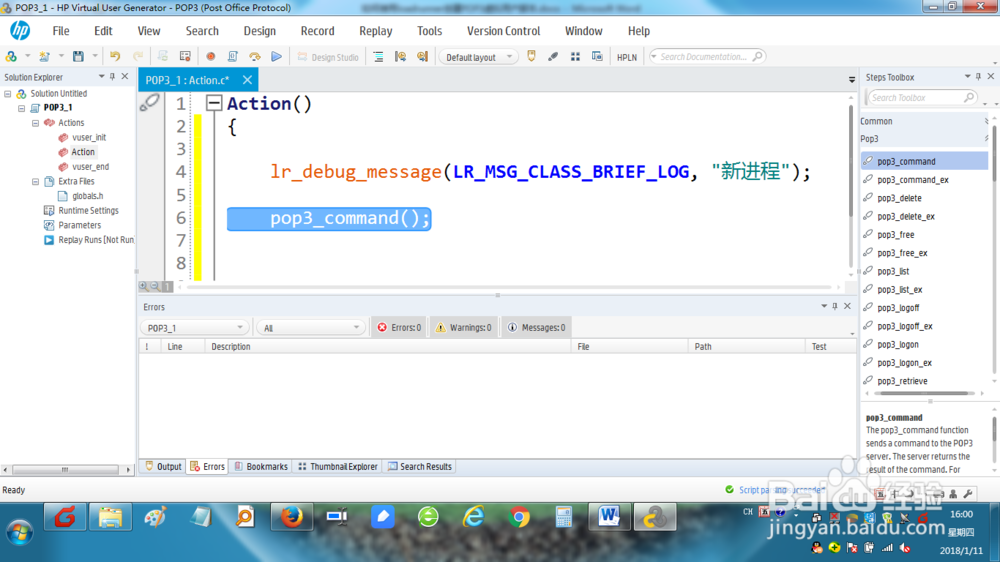
Task: Click the indent/outline lines toolbar icon
Action: [378, 57]
